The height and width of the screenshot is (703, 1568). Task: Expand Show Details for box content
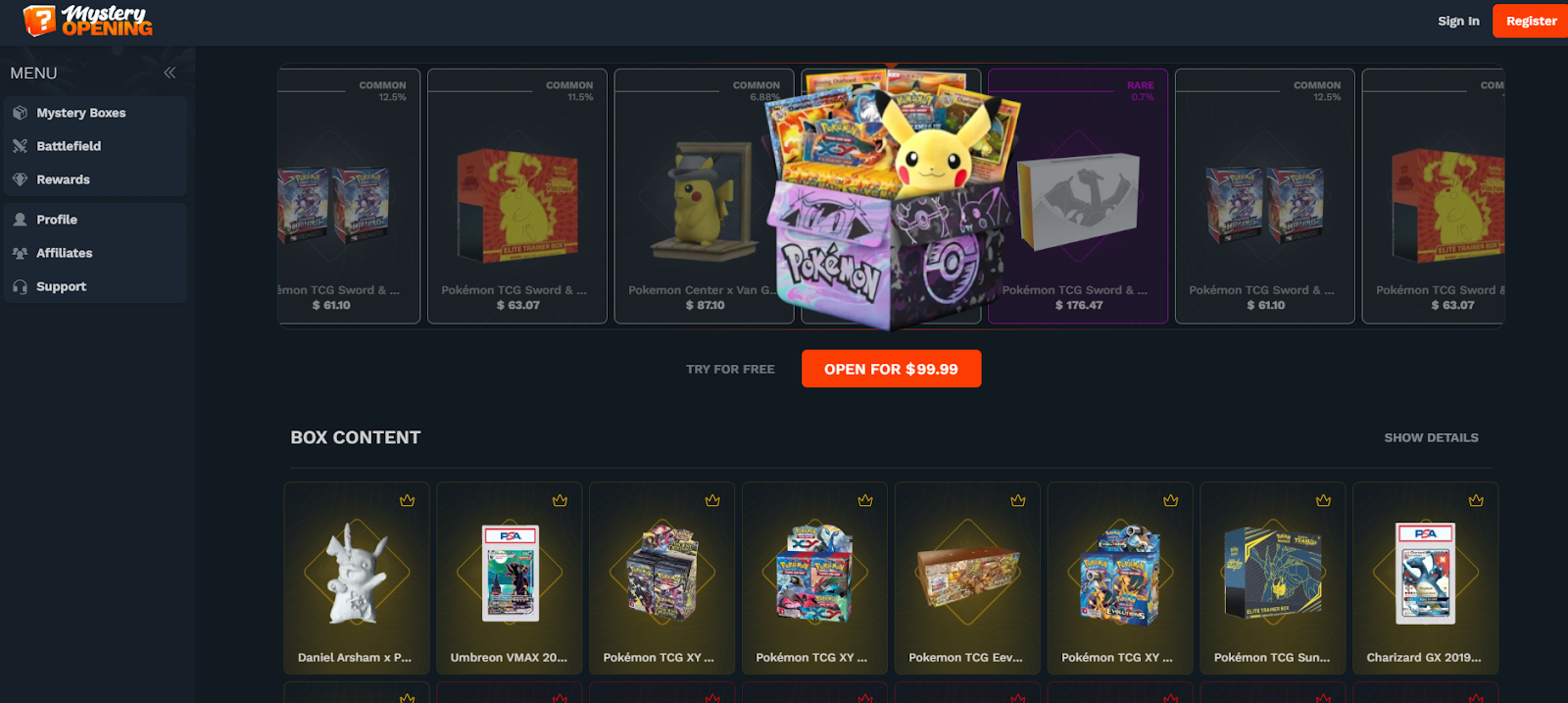click(x=1431, y=437)
